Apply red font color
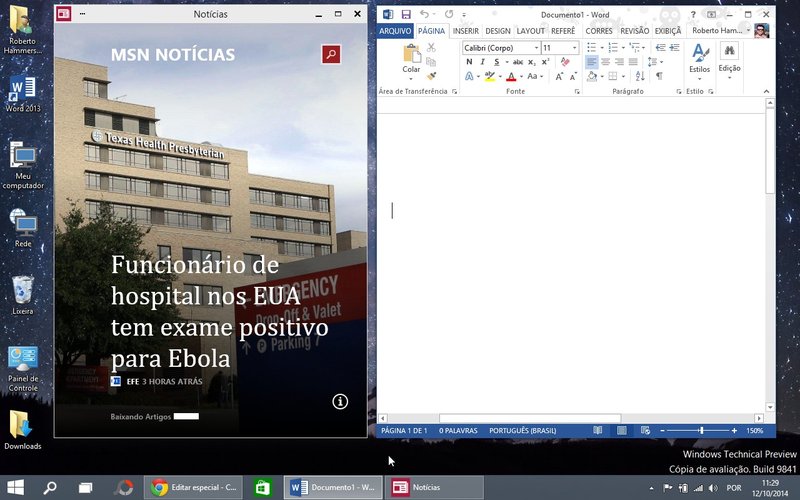This screenshot has height=500, width=800. [x=511, y=76]
